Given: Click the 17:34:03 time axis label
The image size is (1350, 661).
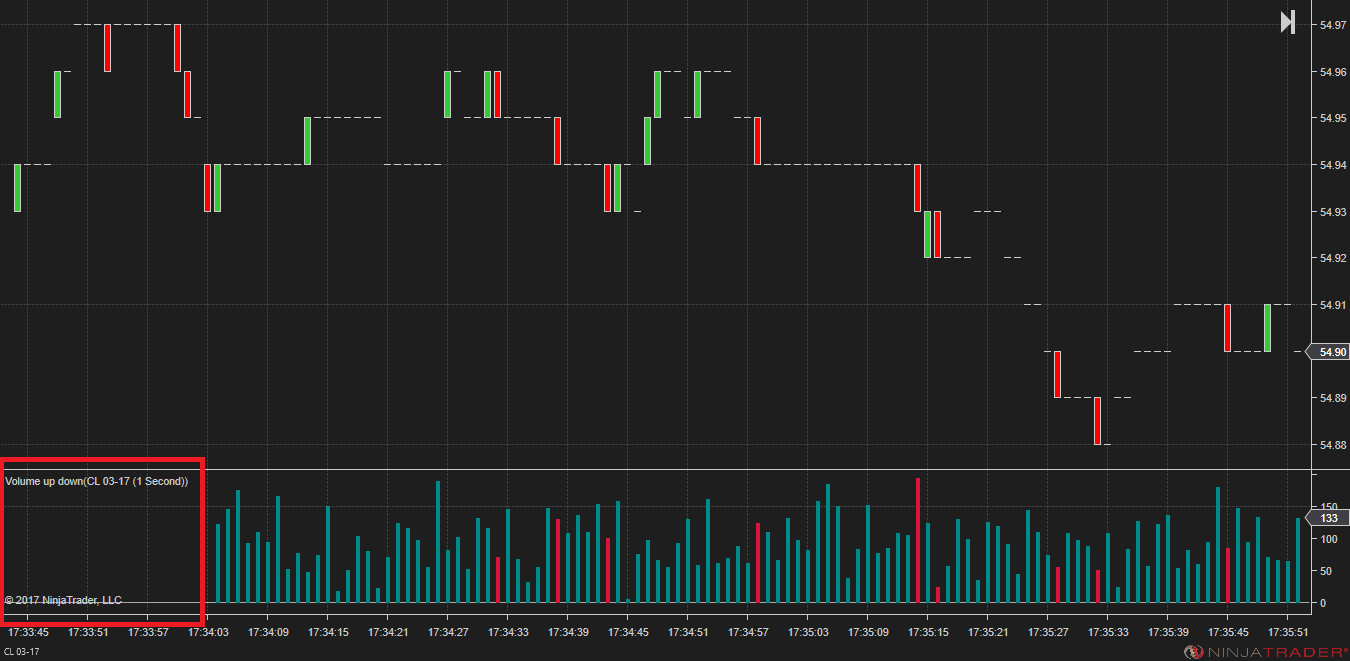Looking at the screenshot, I should (208, 632).
